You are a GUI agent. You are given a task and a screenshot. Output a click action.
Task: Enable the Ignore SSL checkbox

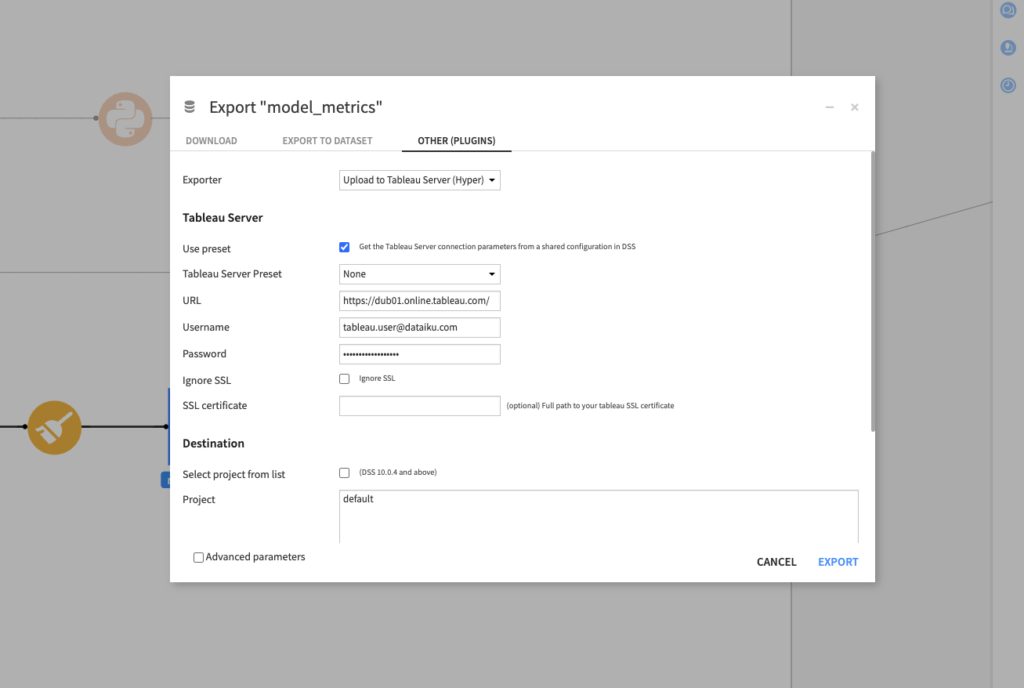click(344, 378)
